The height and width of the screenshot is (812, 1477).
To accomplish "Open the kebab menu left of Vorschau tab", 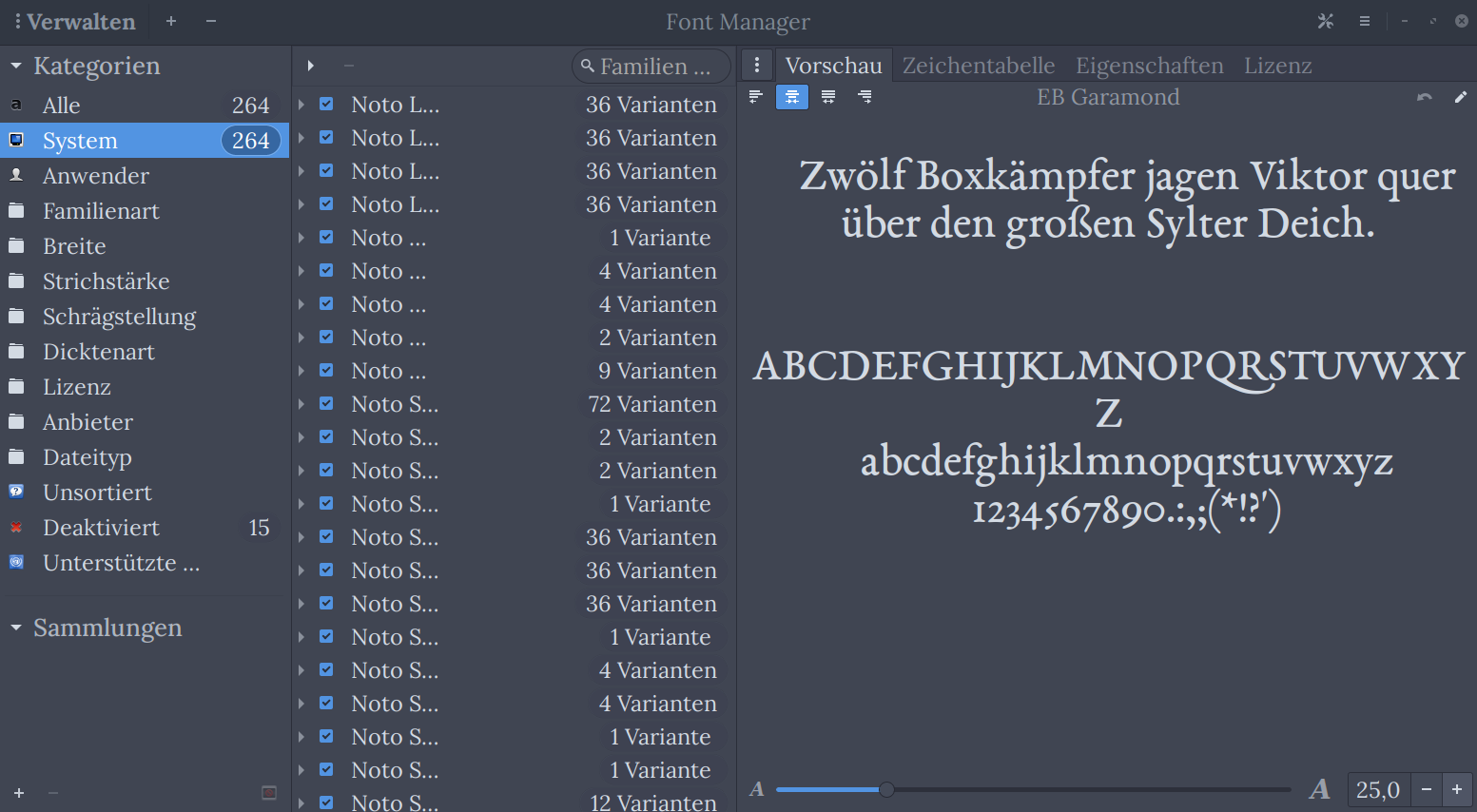I will click(x=757, y=65).
